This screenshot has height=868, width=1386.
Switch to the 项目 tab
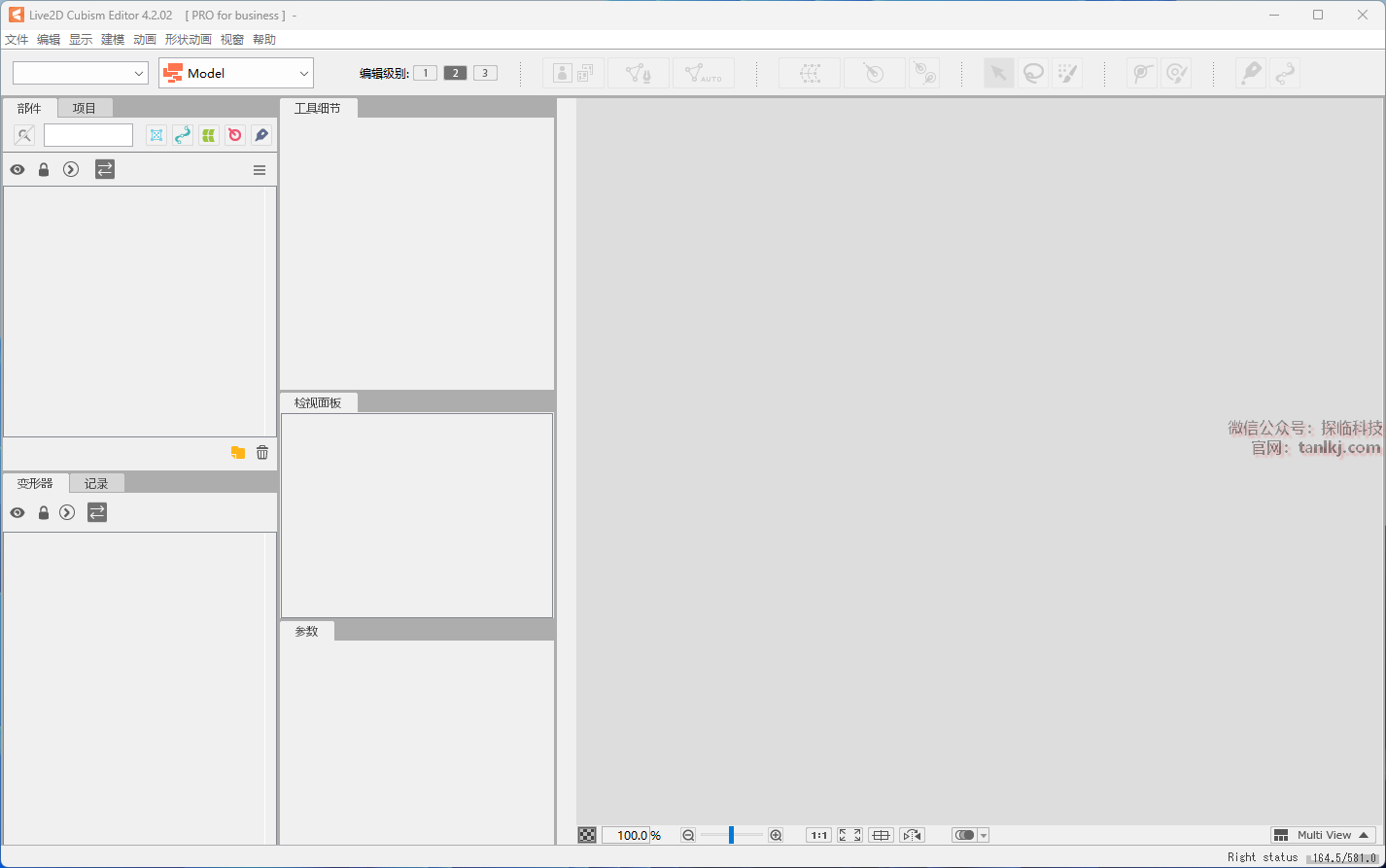coord(85,108)
